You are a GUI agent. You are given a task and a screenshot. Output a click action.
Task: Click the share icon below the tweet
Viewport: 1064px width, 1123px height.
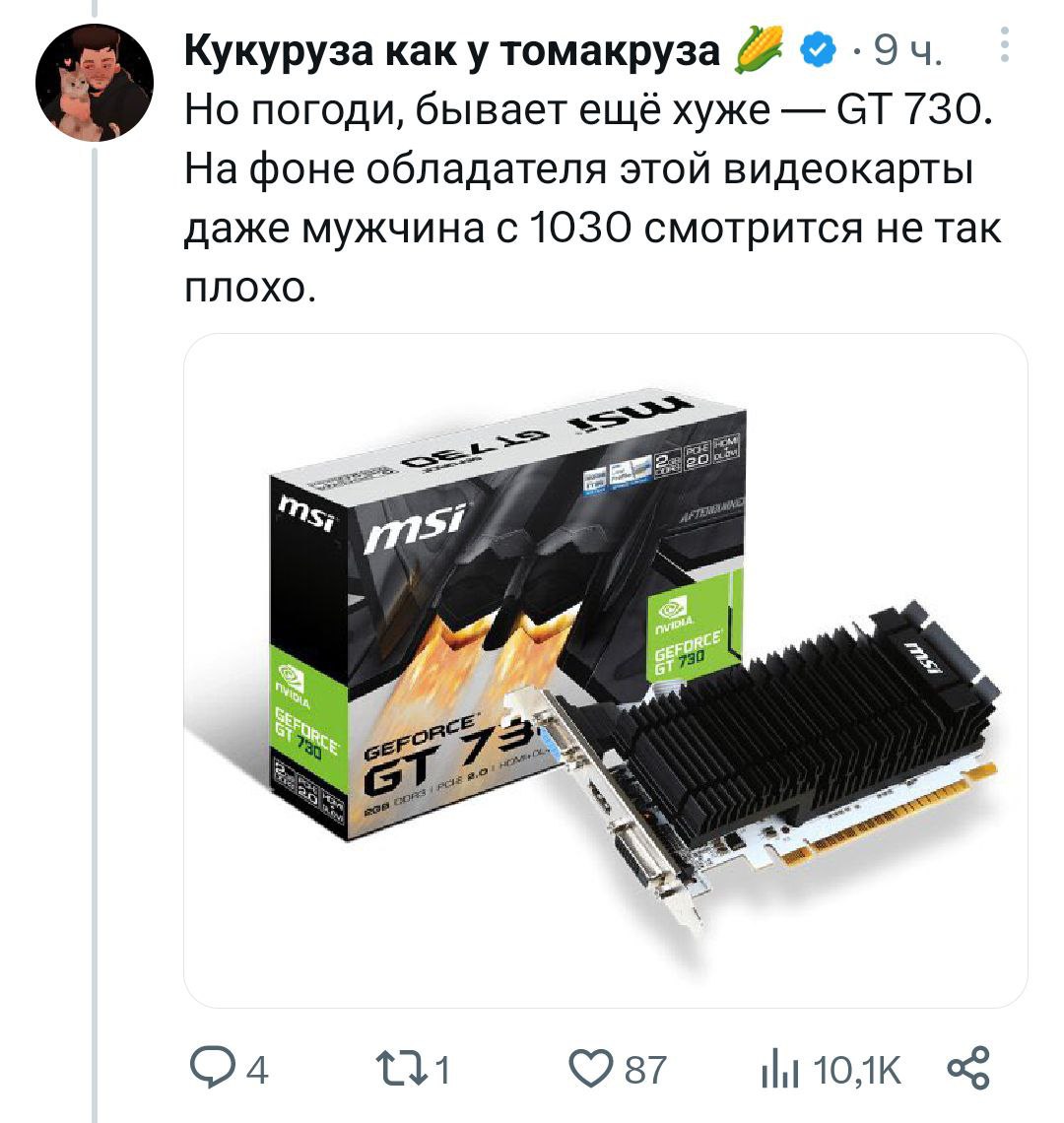pyautogui.click(x=968, y=1069)
